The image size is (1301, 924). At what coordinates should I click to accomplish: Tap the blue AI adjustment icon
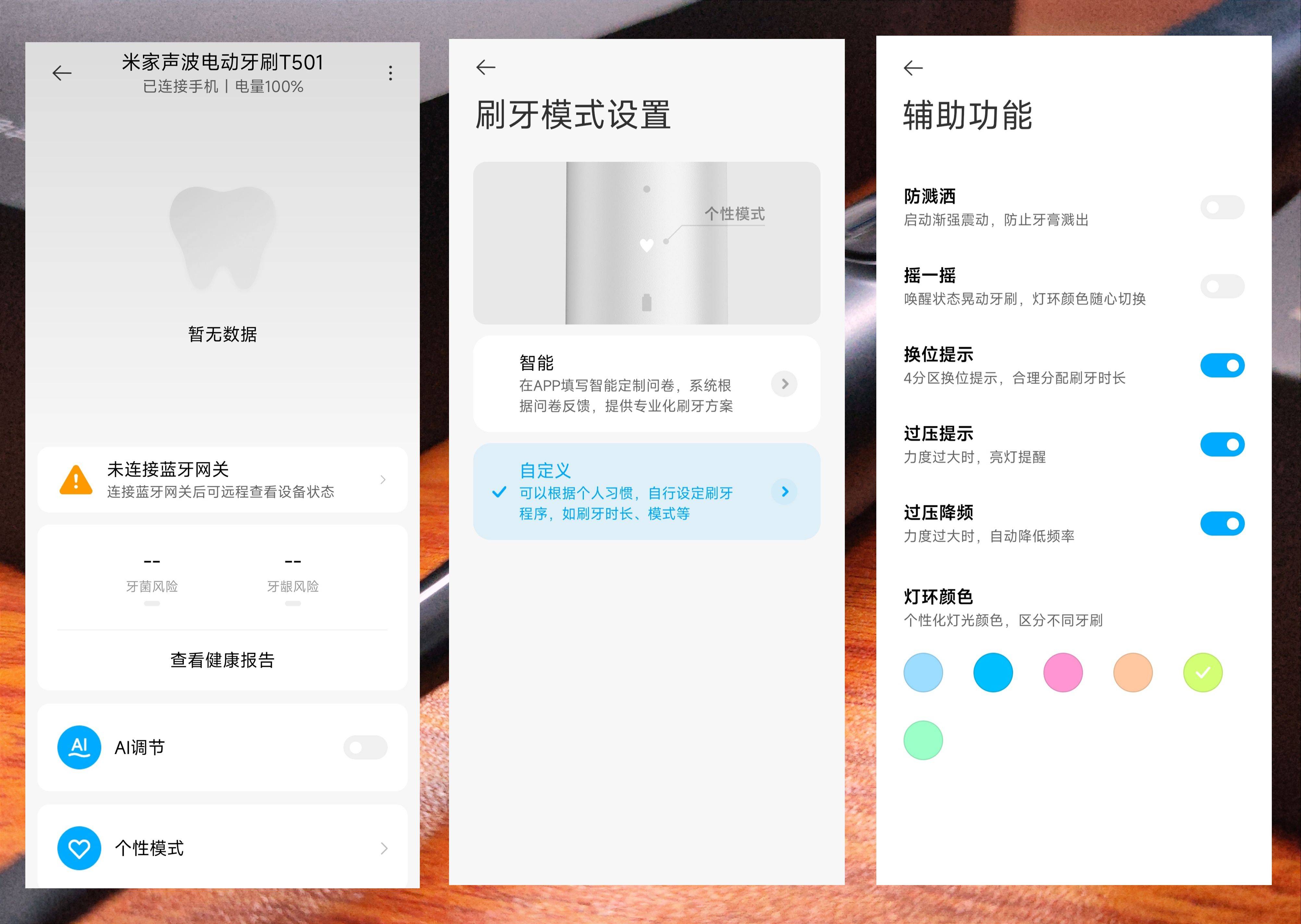point(79,747)
